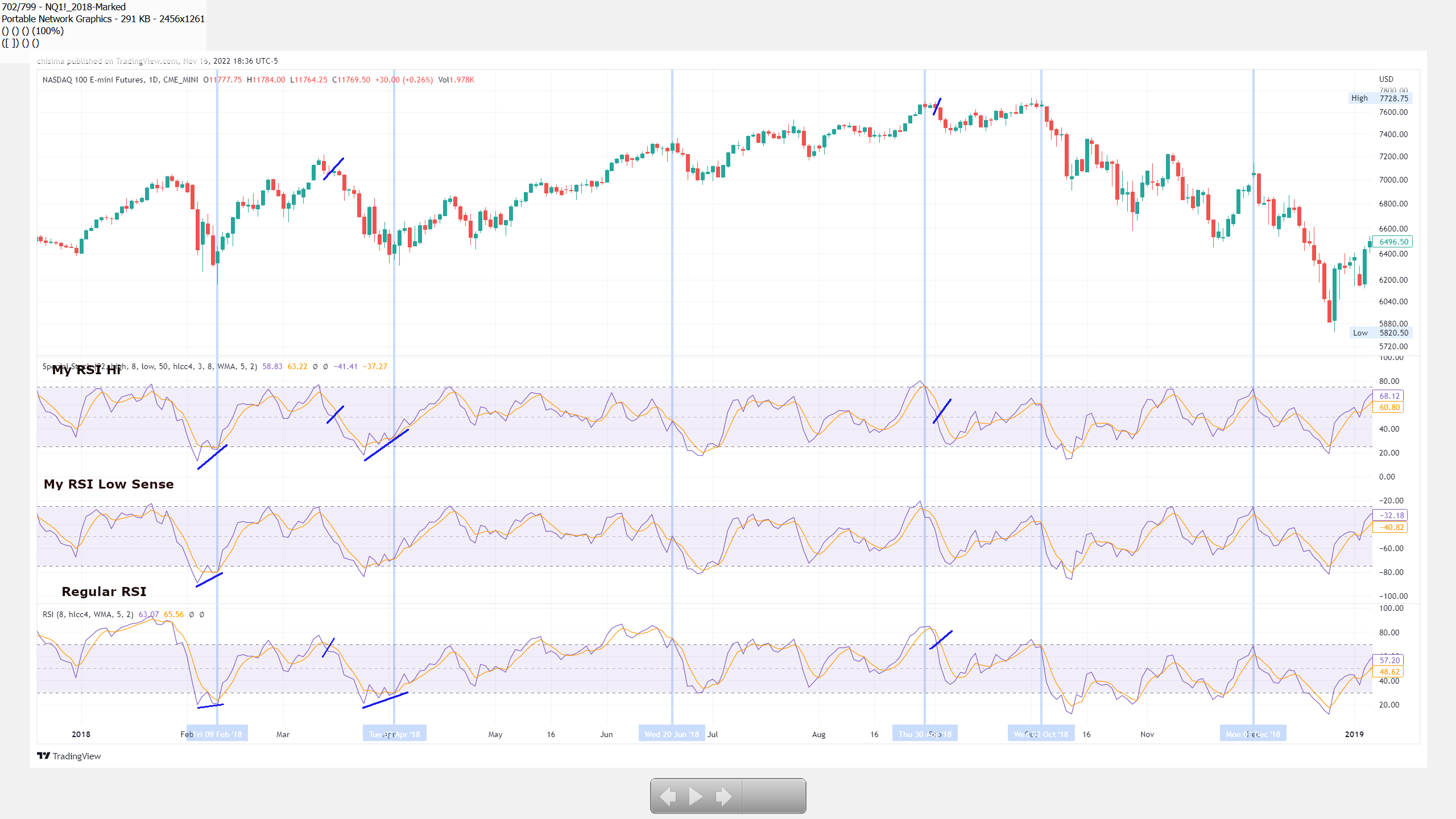The height and width of the screenshot is (819, 1456).
Task: Click the Low 5820.50 price label
Action: (1381, 333)
